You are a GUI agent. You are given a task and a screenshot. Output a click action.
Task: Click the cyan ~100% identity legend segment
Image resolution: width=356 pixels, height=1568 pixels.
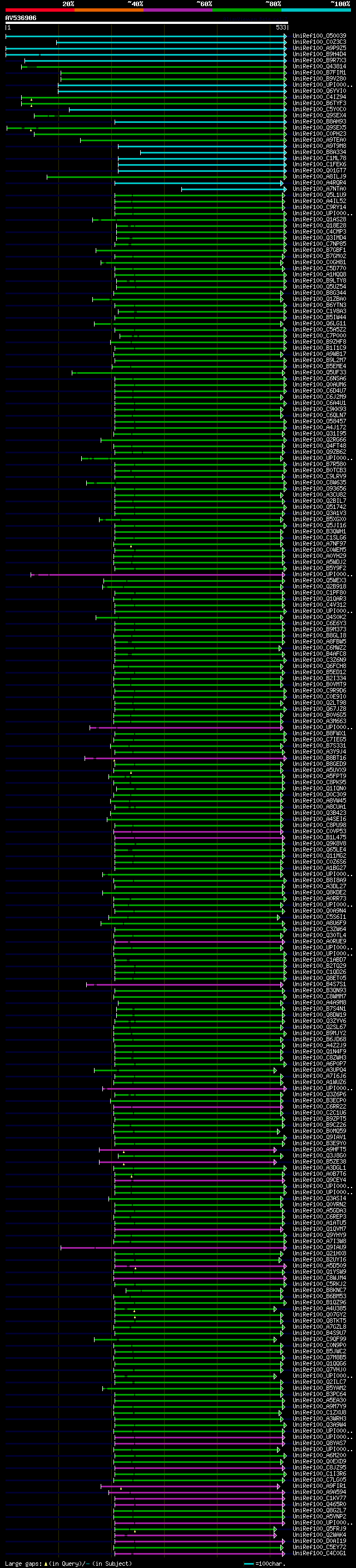(316, 10)
